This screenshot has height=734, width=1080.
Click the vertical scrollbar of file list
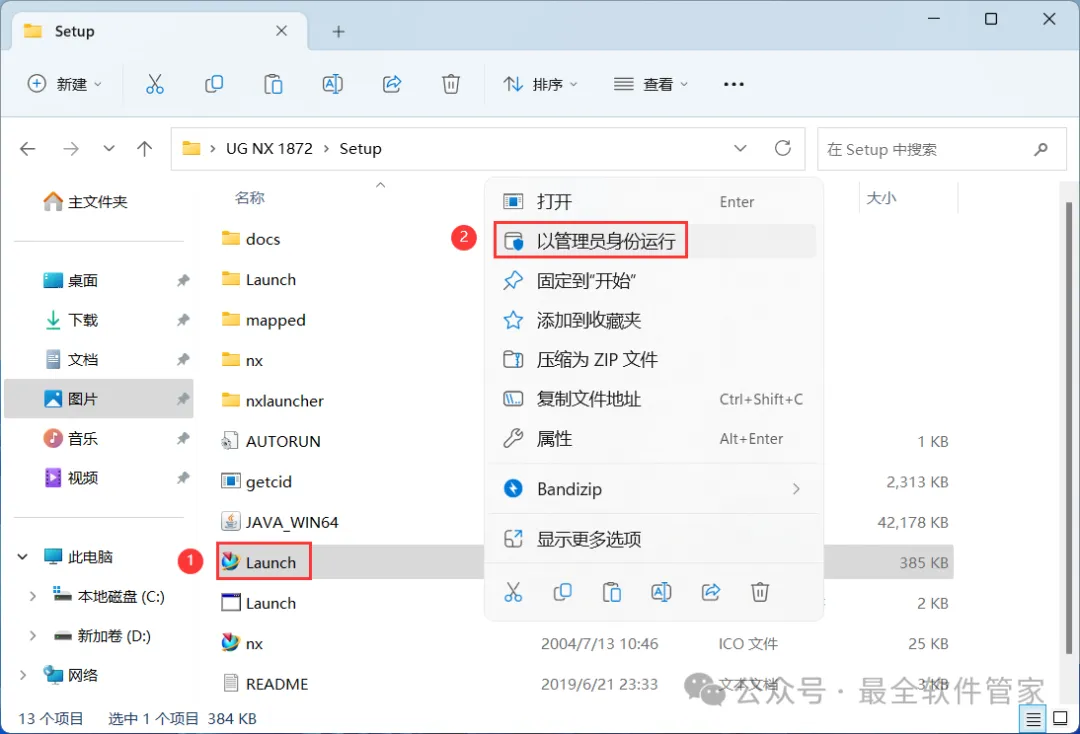pyautogui.click(x=1069, y=427)
